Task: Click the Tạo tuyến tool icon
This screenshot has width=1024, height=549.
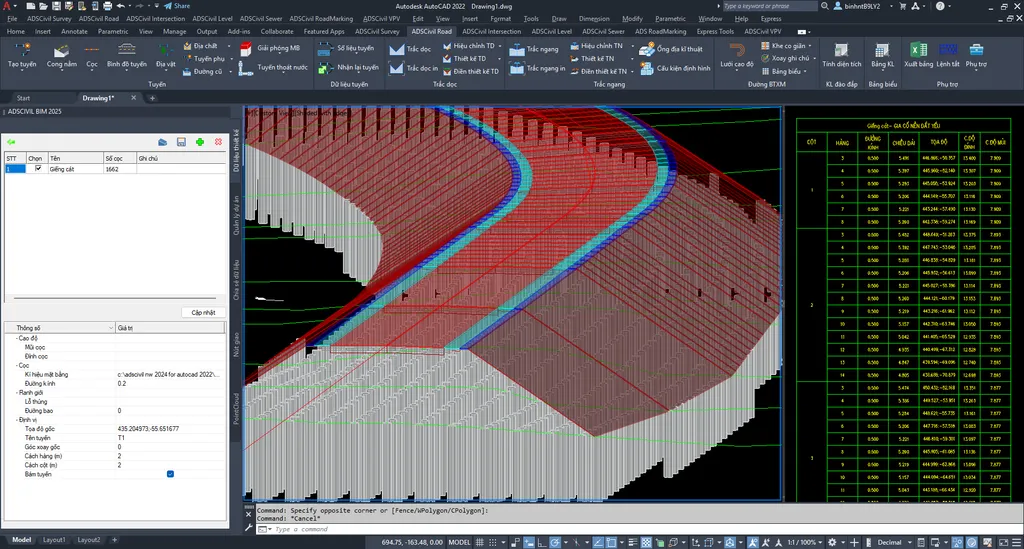Action: tap(22, 50)
